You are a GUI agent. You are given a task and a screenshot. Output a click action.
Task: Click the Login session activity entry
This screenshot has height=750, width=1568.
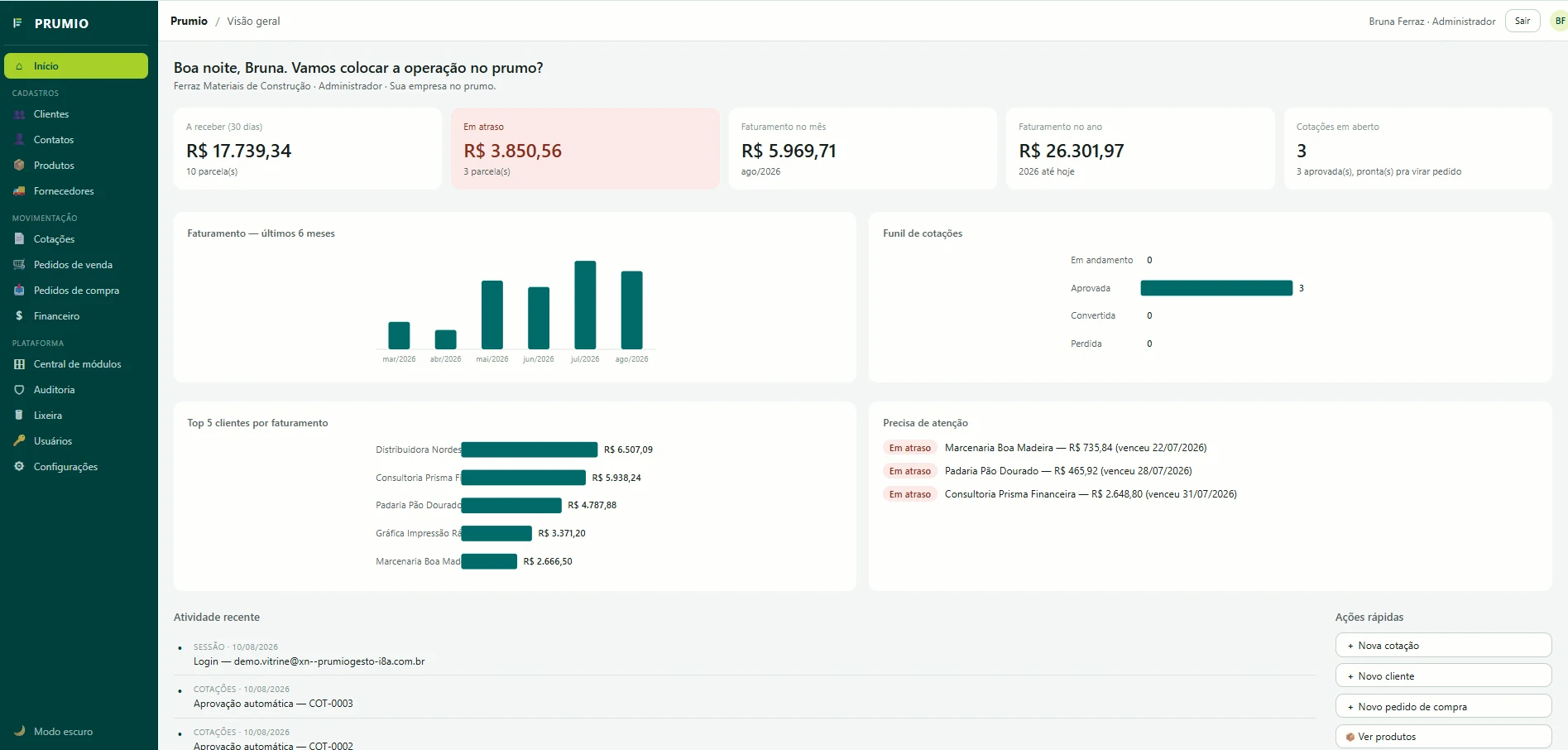pos(309,661)
